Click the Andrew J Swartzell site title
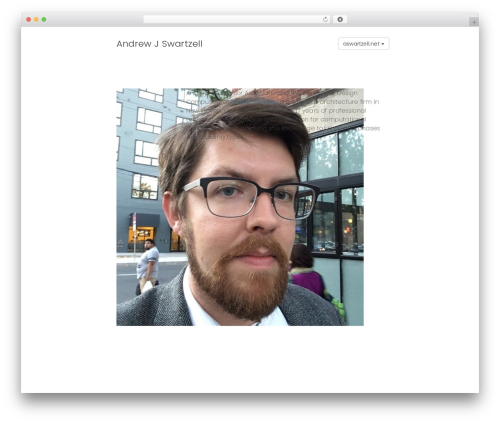 click(x=159, y=44)
